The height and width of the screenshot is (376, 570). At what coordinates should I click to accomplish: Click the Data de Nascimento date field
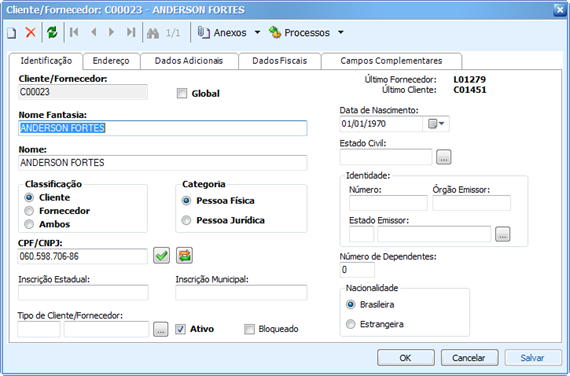tap(381, 124)
